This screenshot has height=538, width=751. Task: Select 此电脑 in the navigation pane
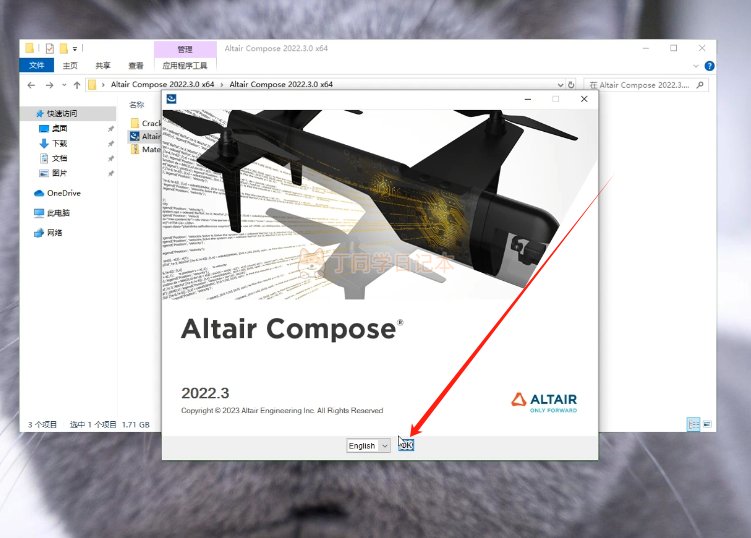coord(52,213)
